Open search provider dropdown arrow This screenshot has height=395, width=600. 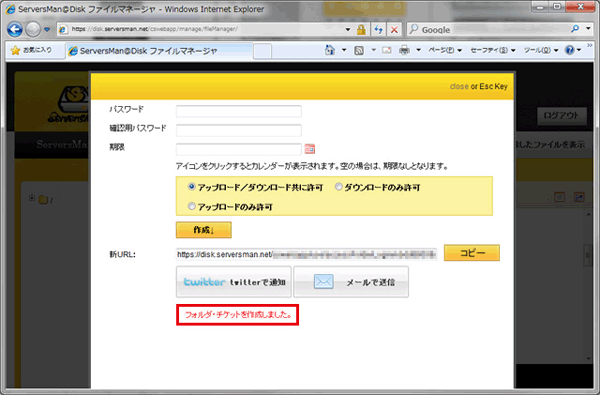[588, 28]
